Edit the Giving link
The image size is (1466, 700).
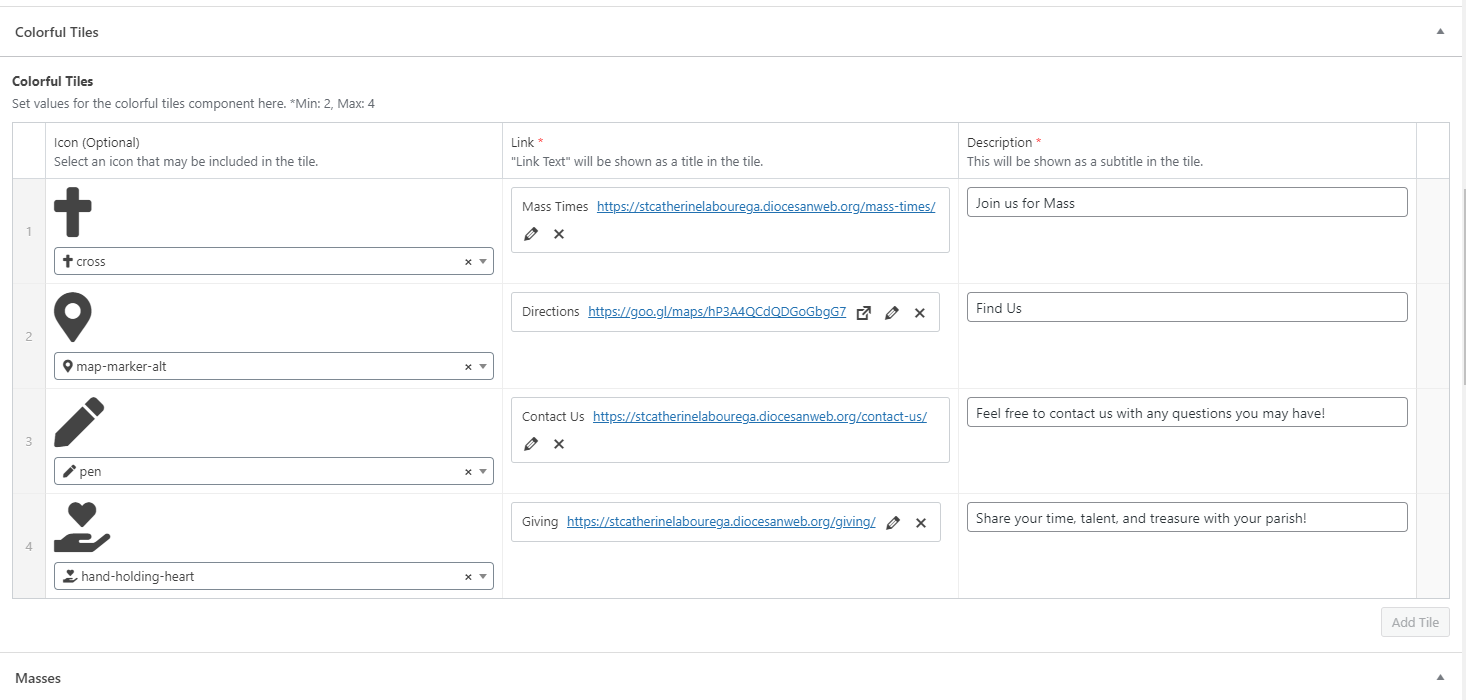point(893,523)
